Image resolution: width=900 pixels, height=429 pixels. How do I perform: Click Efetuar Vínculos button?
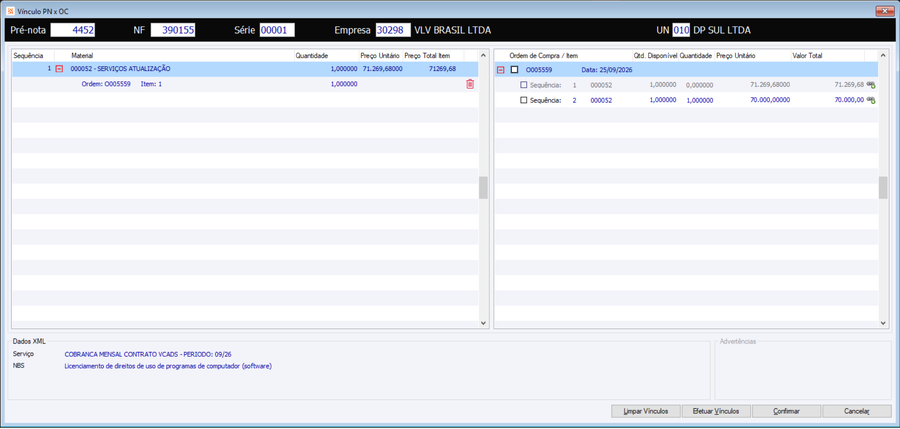715,411
